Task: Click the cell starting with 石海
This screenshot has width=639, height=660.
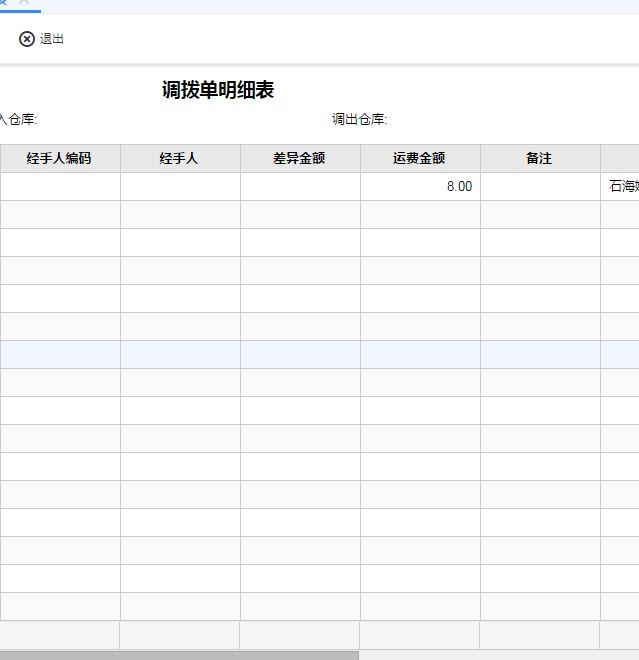Action: coord(620,186)
